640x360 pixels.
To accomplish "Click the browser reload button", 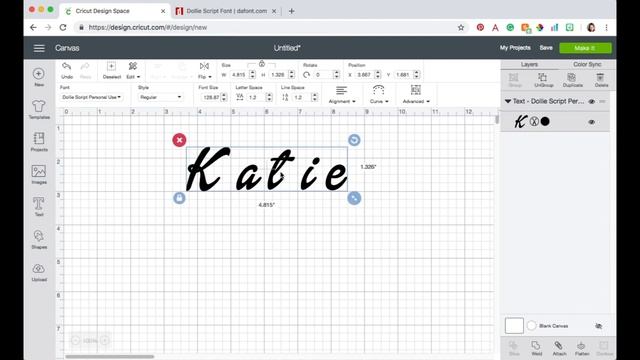I will (x=63, y=27).
